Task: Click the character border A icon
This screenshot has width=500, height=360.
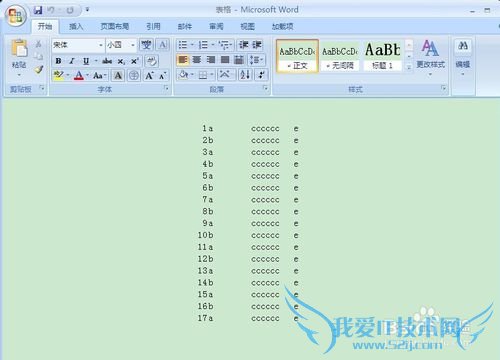Action: [x=163, y=45]
